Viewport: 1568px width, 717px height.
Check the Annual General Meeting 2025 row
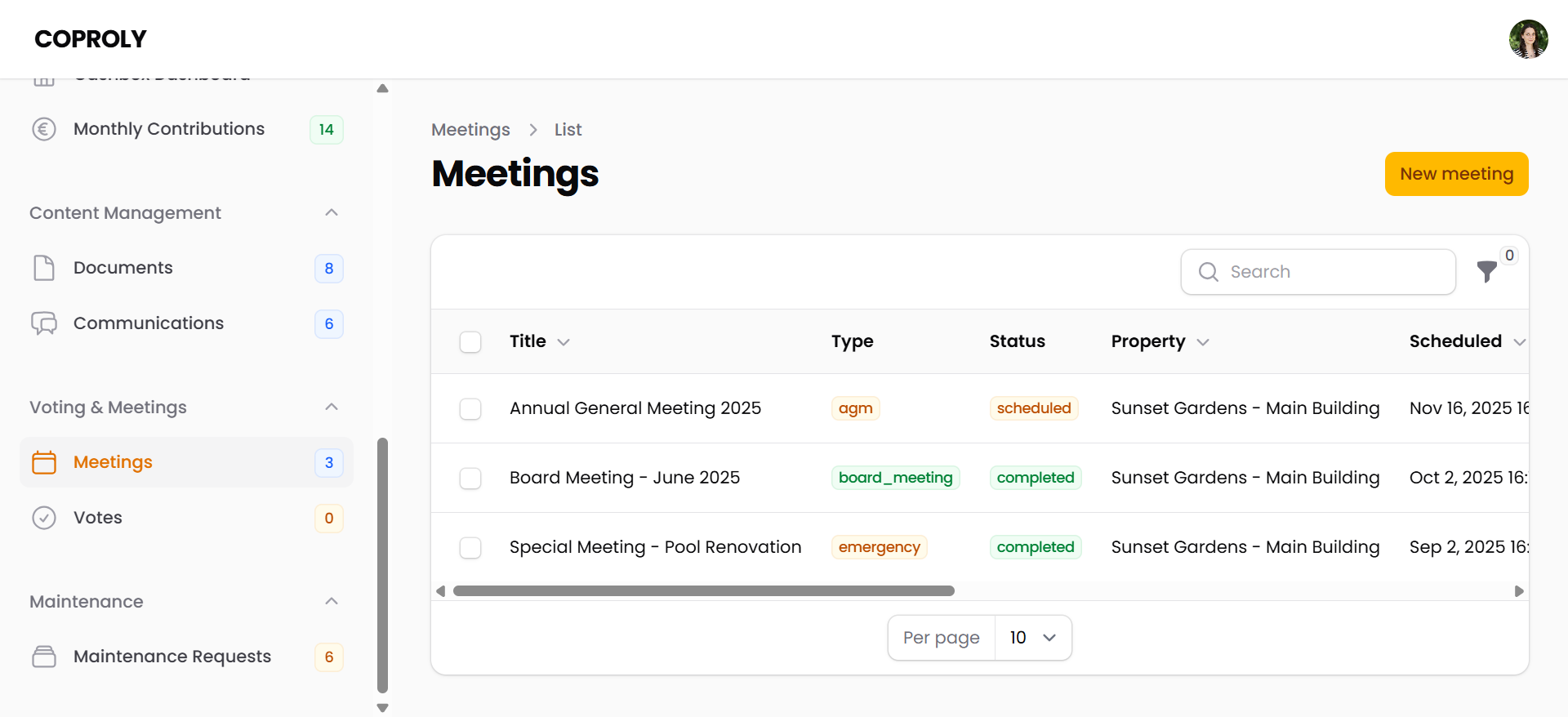[x=470, y=408]
